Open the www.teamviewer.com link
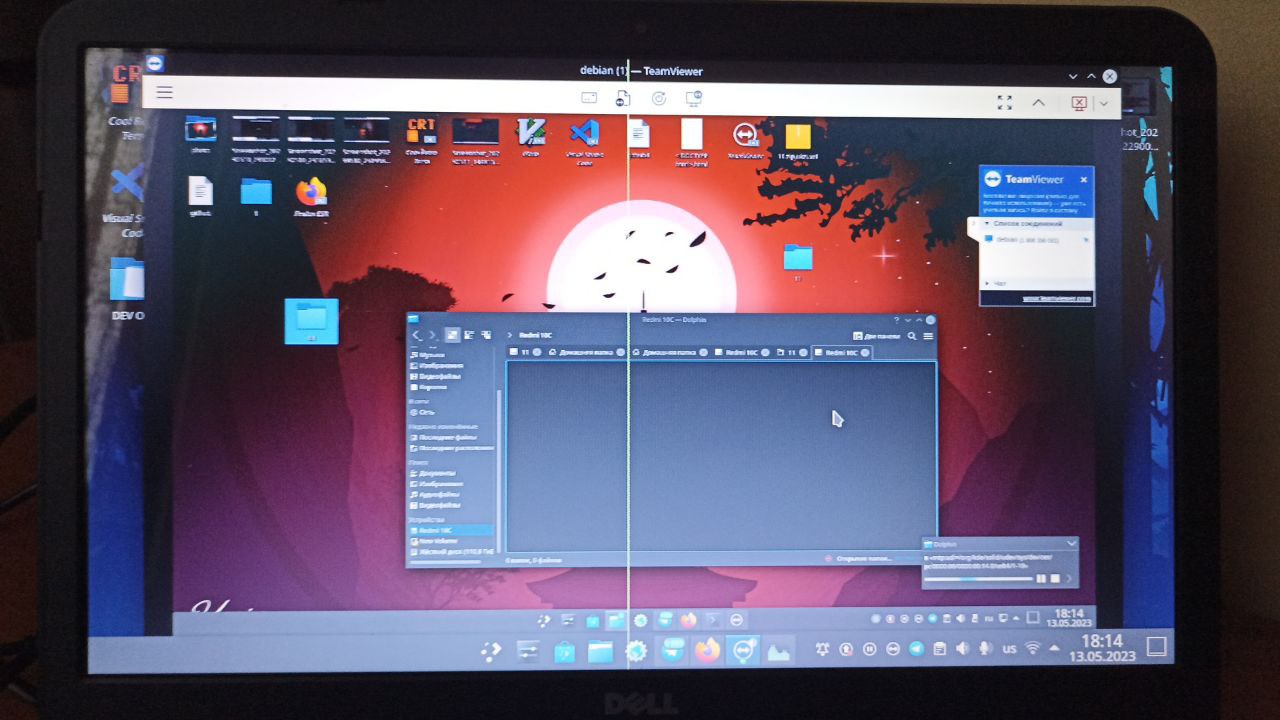The width and height of the screenshot is (1280, 720). click(x=1057, y=298)
